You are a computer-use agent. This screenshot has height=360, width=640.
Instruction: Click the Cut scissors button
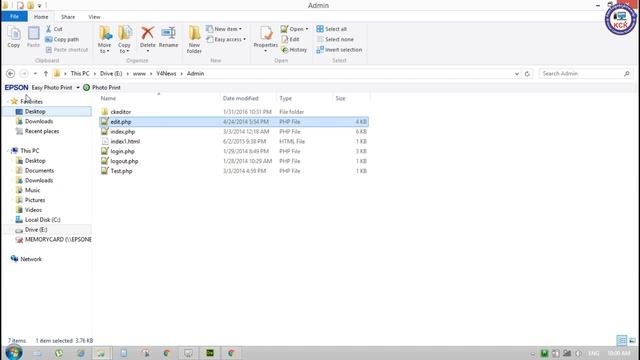click(x=54, y=29)
